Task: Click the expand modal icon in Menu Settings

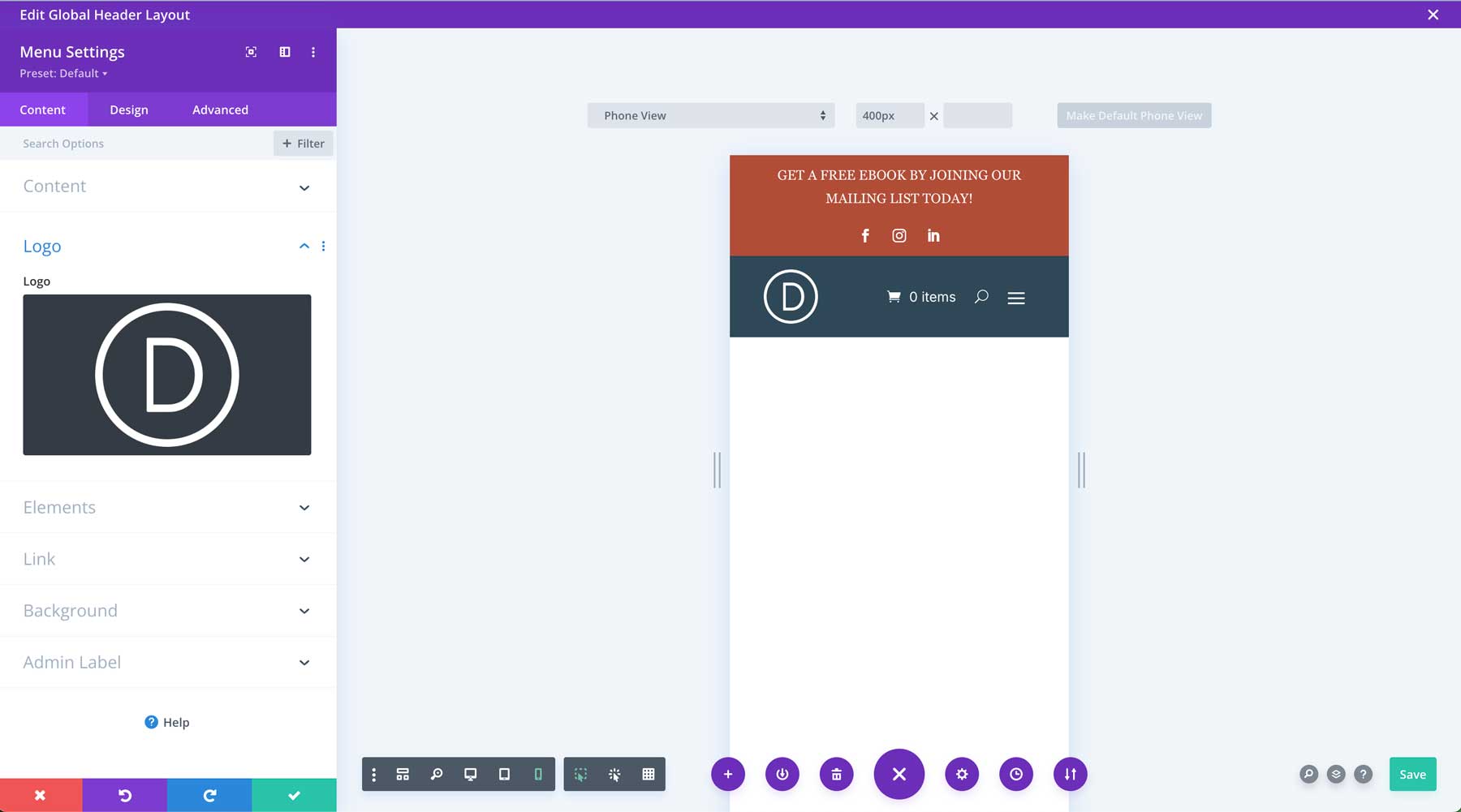Action: pyautogui.click(x=250, y=51)
